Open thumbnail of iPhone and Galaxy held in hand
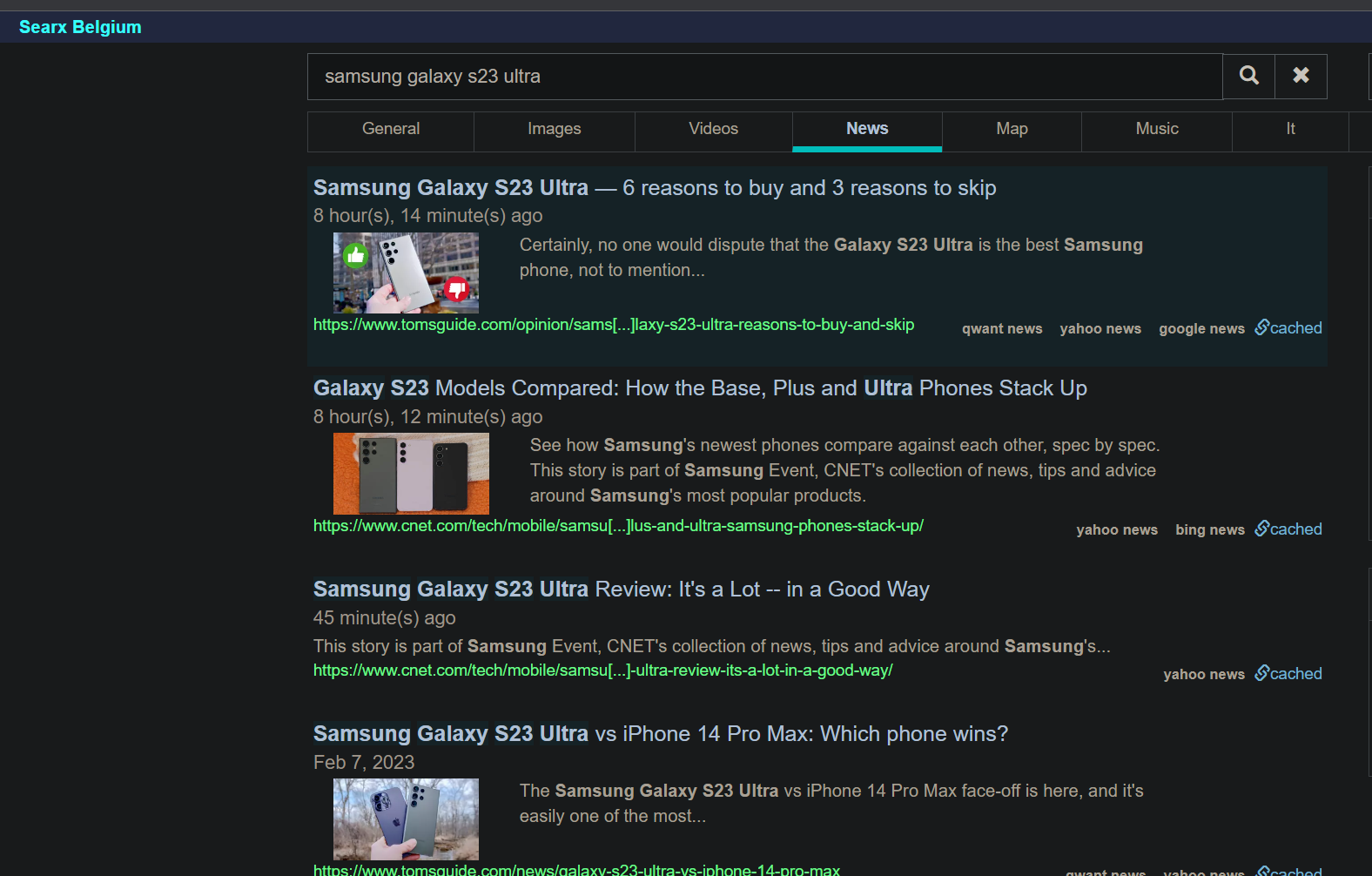The image size is (1372, 876). [406, 819]
